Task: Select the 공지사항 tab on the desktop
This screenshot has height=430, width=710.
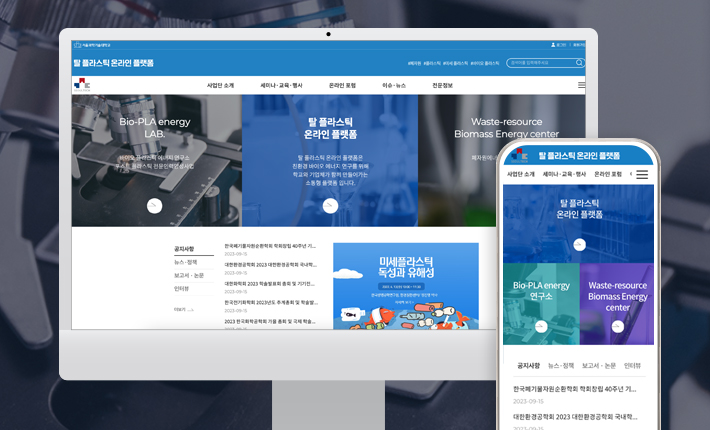Action: 184,249
